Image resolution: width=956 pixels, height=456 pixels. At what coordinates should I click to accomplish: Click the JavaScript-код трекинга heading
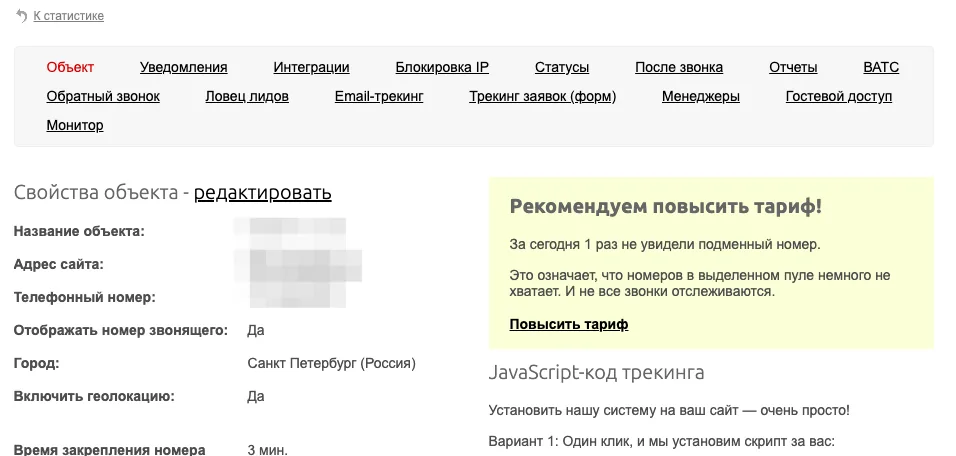pyautogui.click(x=596, y=372)
